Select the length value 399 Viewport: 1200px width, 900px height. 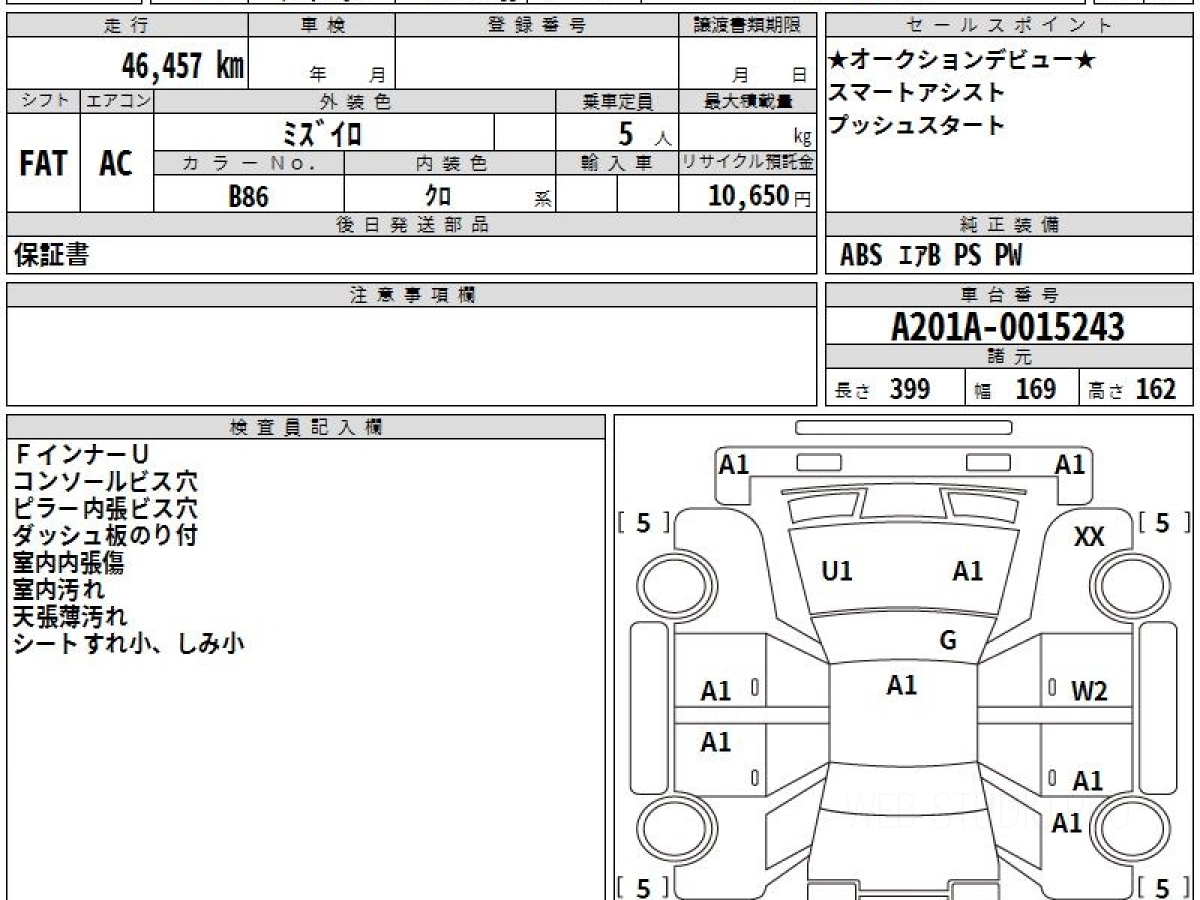(x=911, y=389)
